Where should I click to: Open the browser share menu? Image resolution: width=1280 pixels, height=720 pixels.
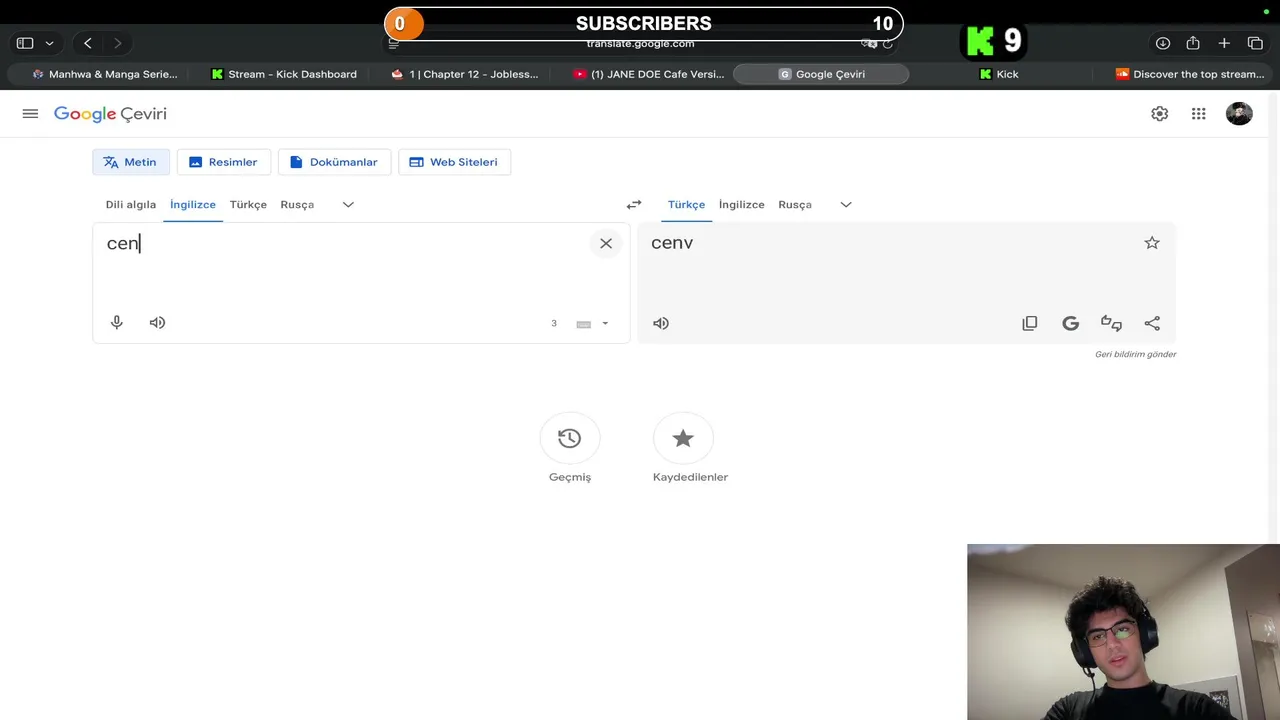tap(1193, 43)
